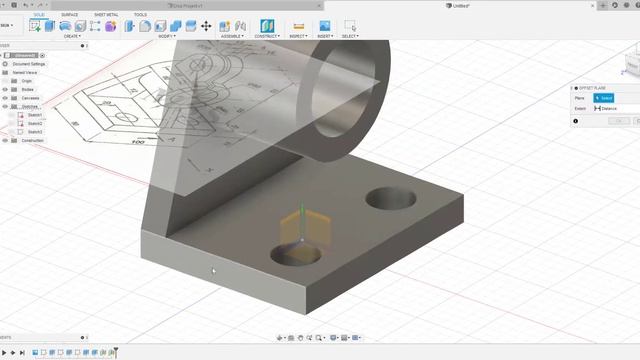Step to end of timeline
This screenshot has width=640, height=360.
[x=22, y=352]
